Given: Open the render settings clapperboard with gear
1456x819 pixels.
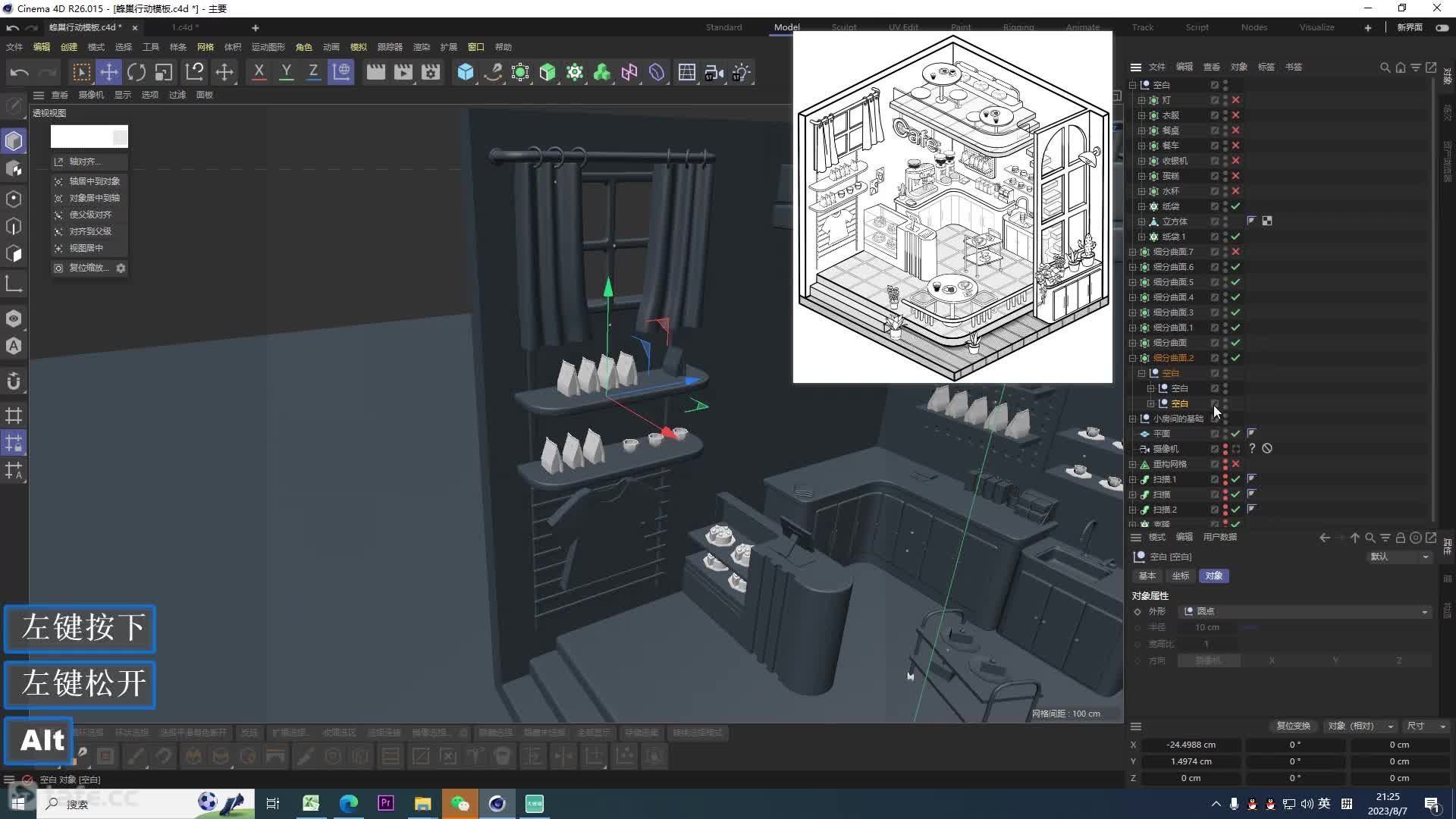Looking at the screenshot, I should point(431,72).
